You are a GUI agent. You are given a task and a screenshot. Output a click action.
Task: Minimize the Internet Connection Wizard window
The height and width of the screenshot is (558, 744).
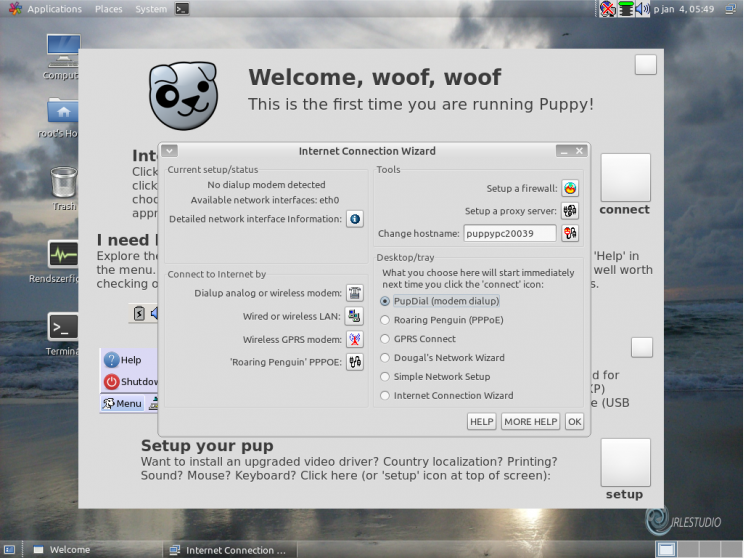click(x=564, y=151)
